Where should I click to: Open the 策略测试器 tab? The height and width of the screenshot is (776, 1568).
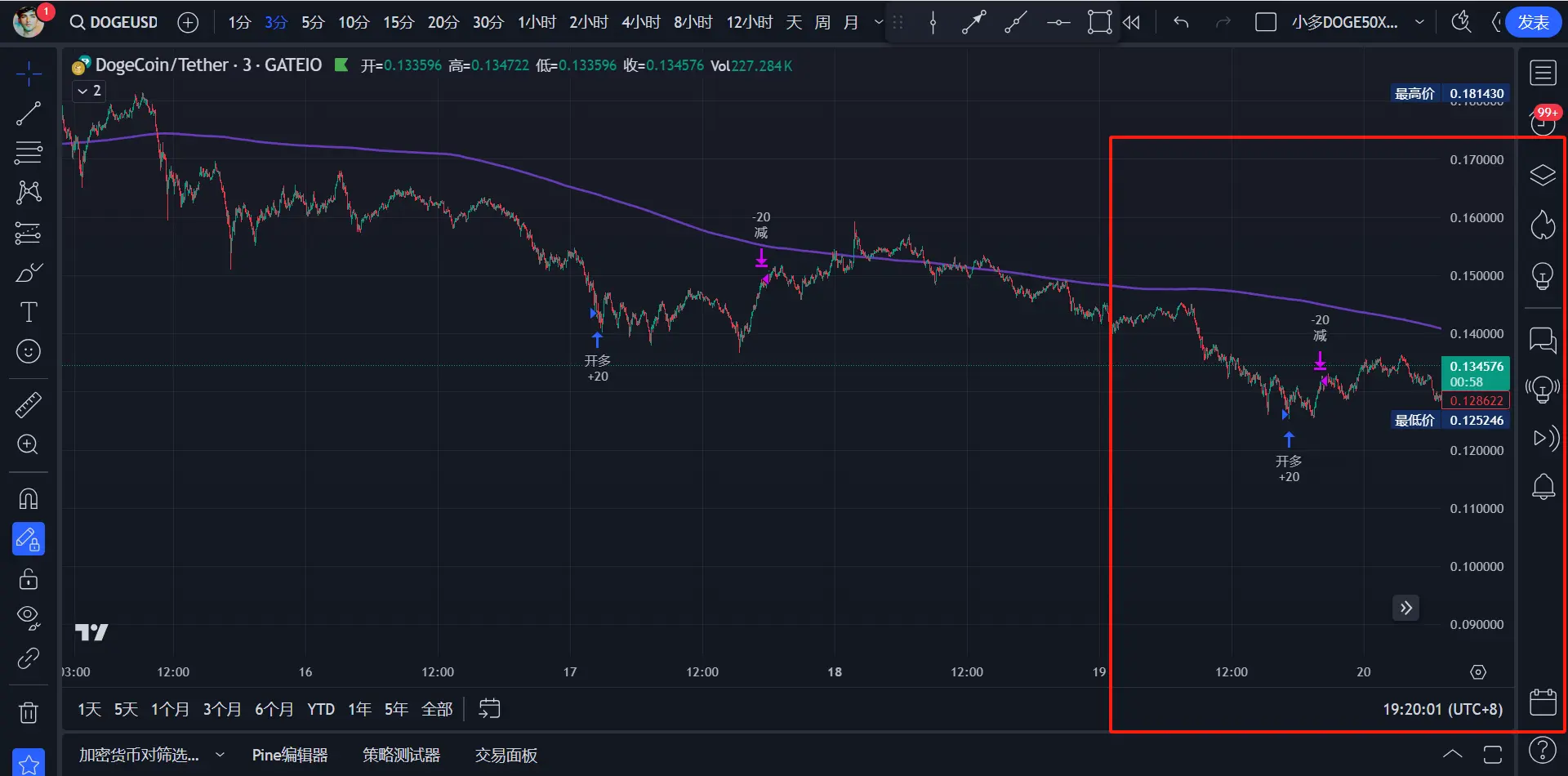click(401, 755)
